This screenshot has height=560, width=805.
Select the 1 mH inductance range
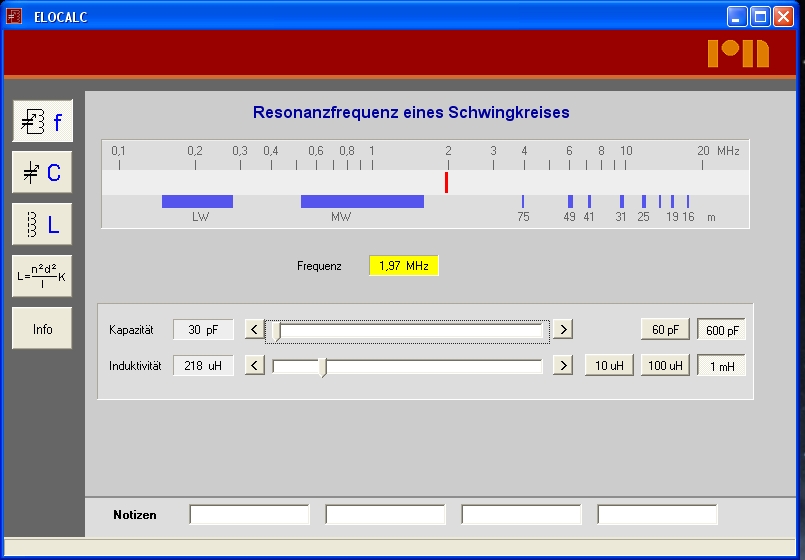(721, 366)
